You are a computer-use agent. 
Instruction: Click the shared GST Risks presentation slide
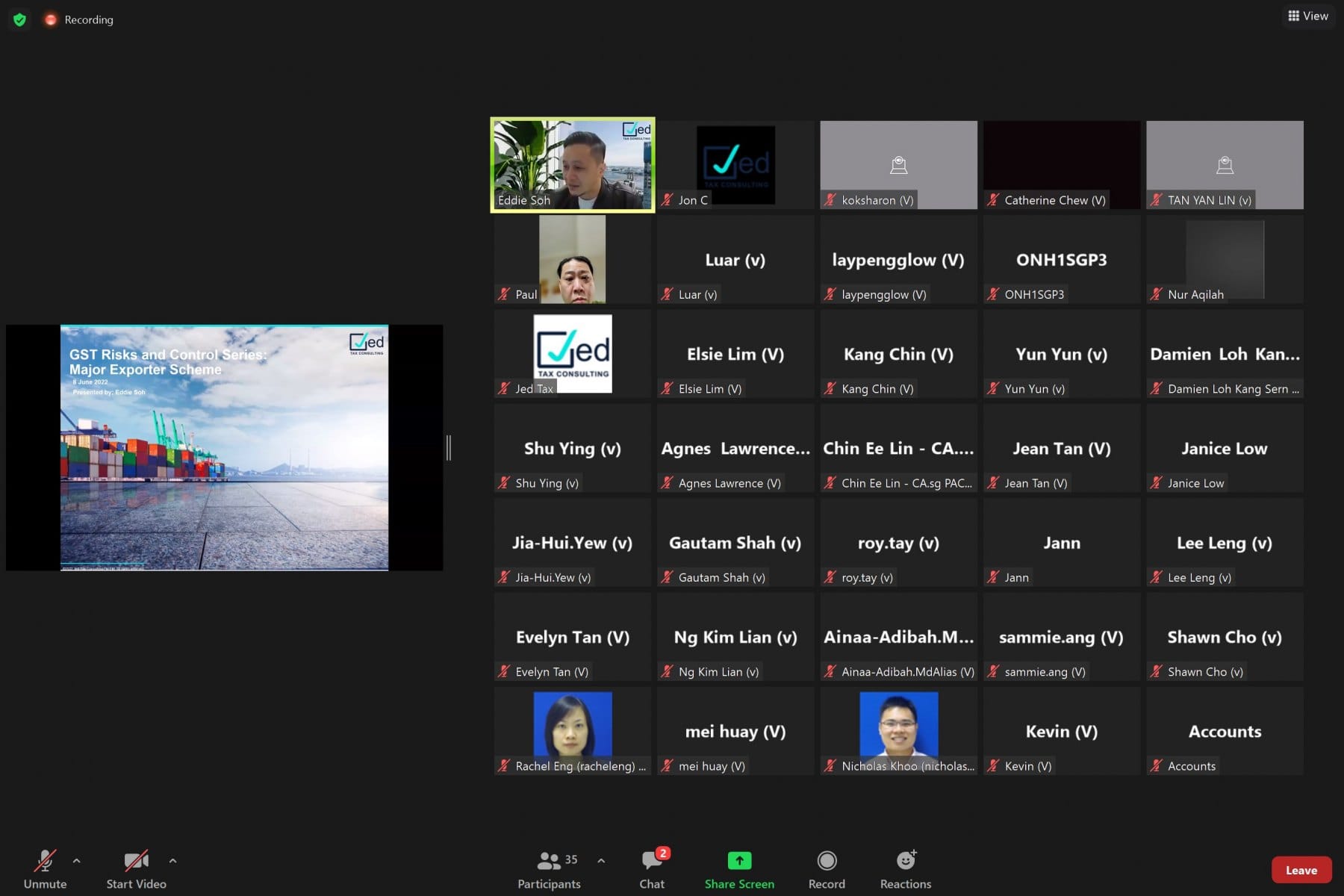click(224, 448)
